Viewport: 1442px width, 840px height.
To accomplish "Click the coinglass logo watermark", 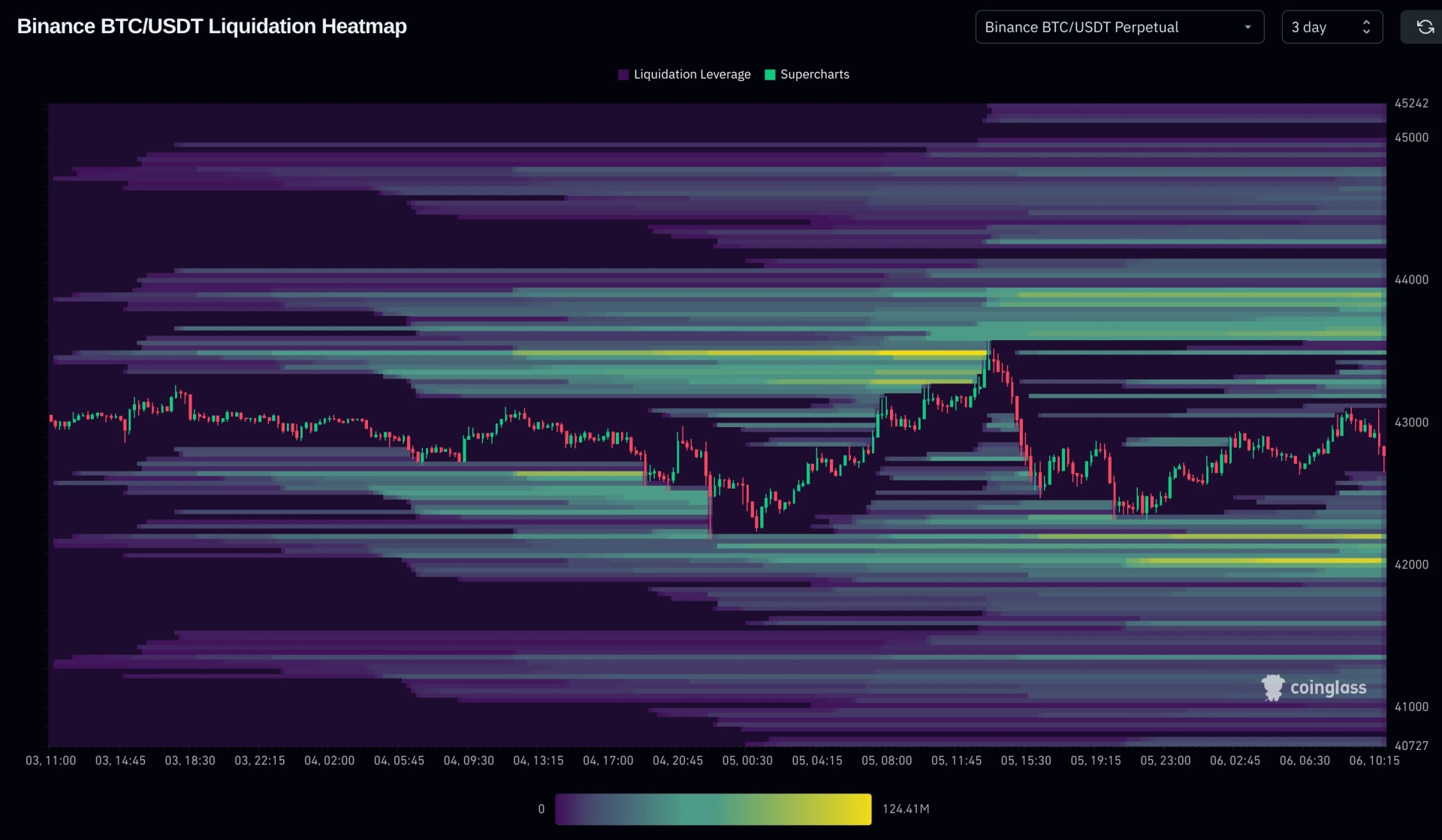I will click(x=1314, y=687).
